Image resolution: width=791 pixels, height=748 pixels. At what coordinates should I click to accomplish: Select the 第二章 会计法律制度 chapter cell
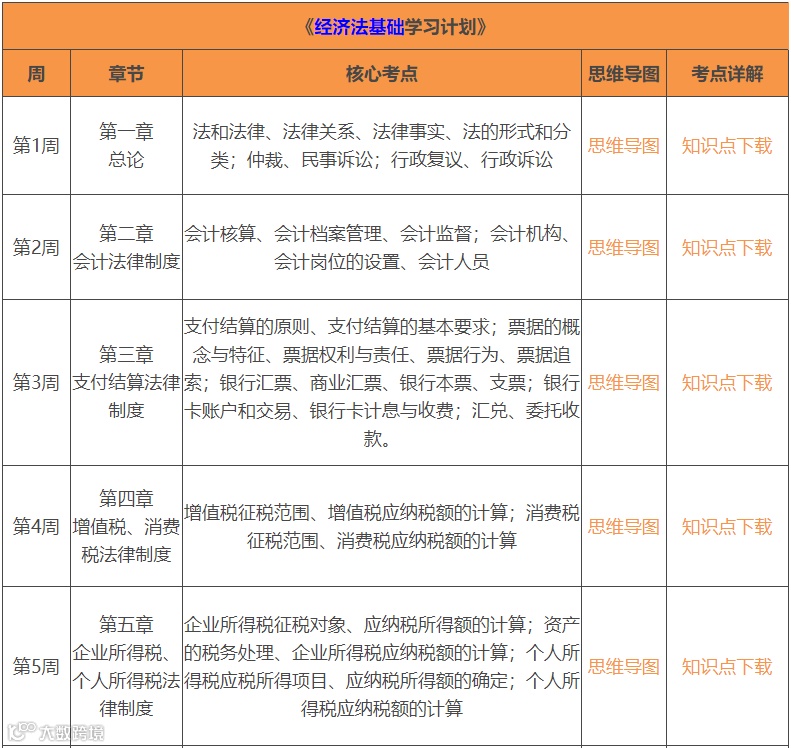pos(126,248)
